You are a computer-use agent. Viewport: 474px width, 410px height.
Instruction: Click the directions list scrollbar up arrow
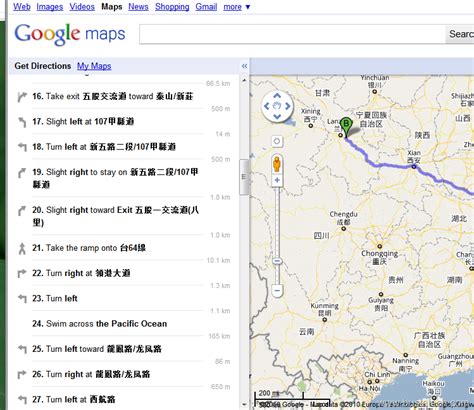[244, 80]
